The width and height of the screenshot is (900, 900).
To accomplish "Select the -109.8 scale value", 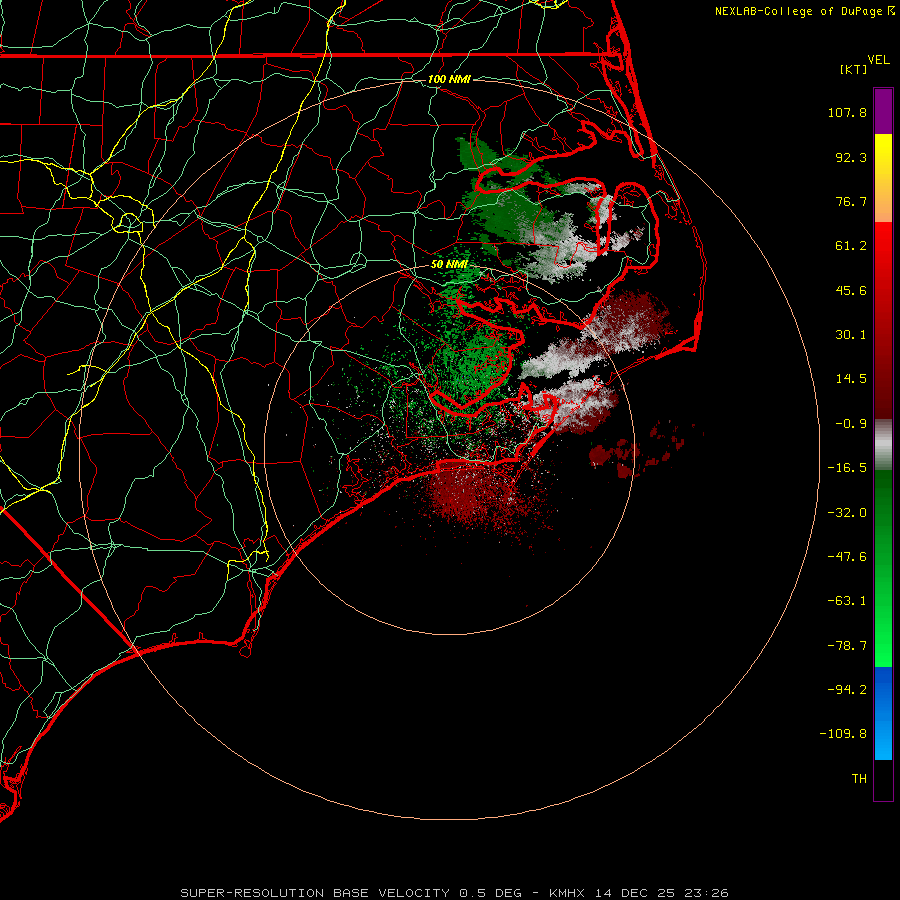I will pos(844,734).
